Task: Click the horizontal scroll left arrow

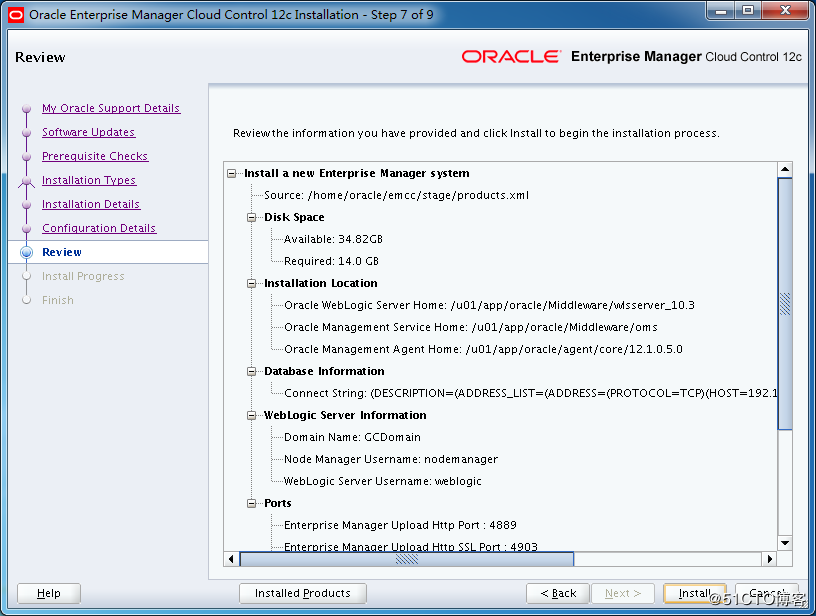Action: coord(232,559)
